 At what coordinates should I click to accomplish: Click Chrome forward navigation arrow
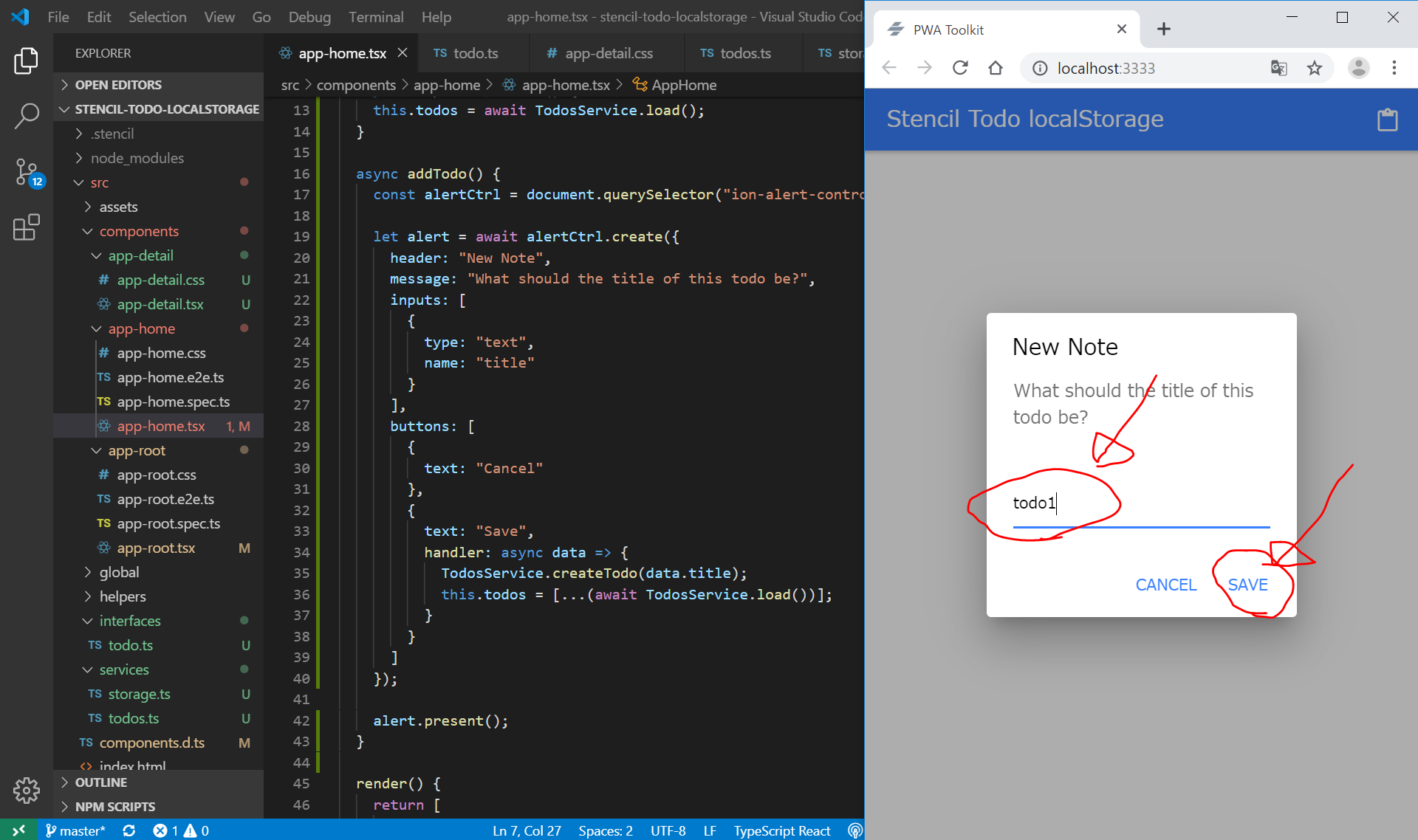pyautogui.click(x=925, y=68)
